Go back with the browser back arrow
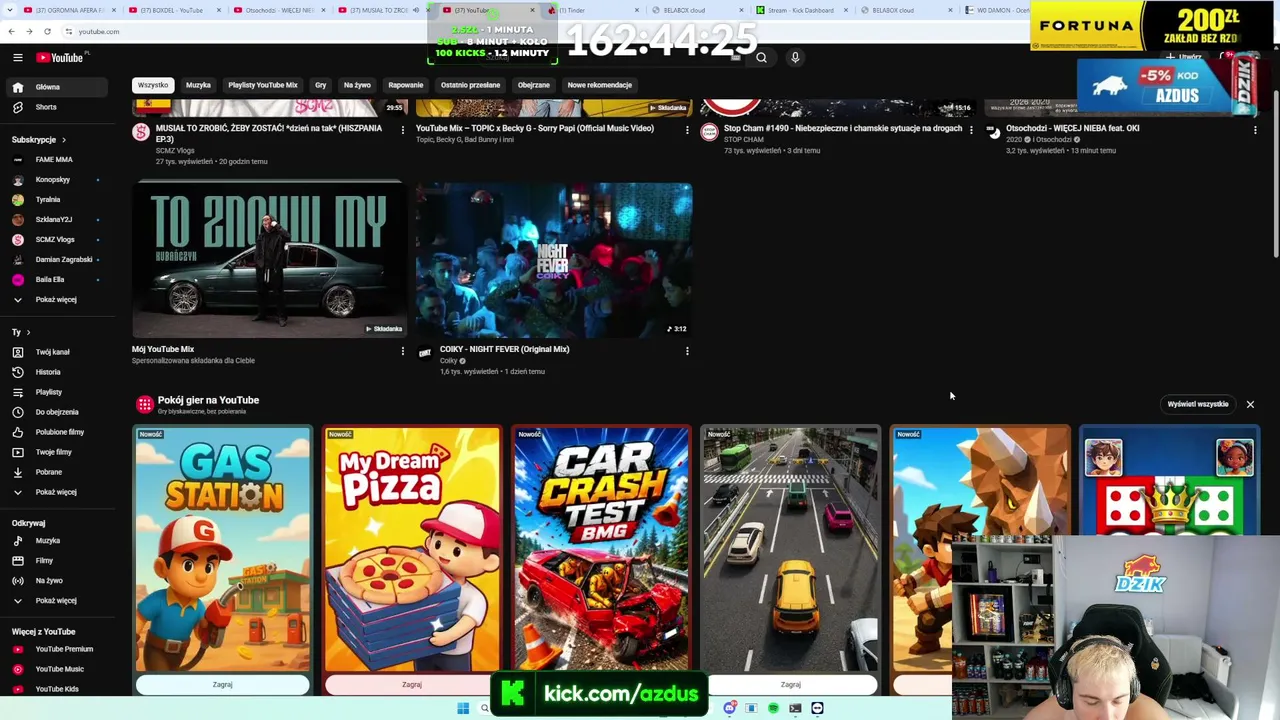The height and width of the screenshot is (720, 1280). (11, 31)
